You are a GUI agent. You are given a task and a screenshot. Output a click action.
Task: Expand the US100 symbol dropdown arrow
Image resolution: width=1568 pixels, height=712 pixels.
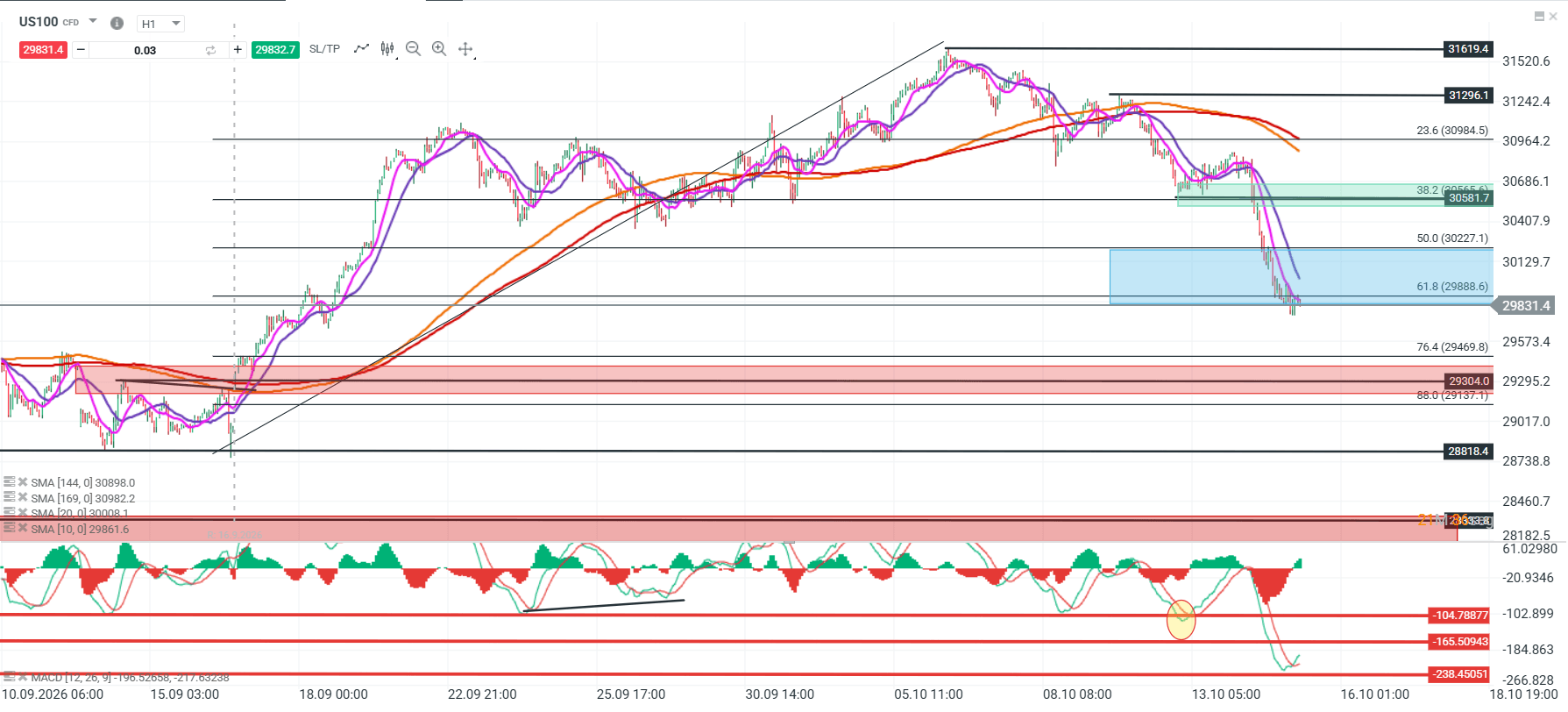93,21
